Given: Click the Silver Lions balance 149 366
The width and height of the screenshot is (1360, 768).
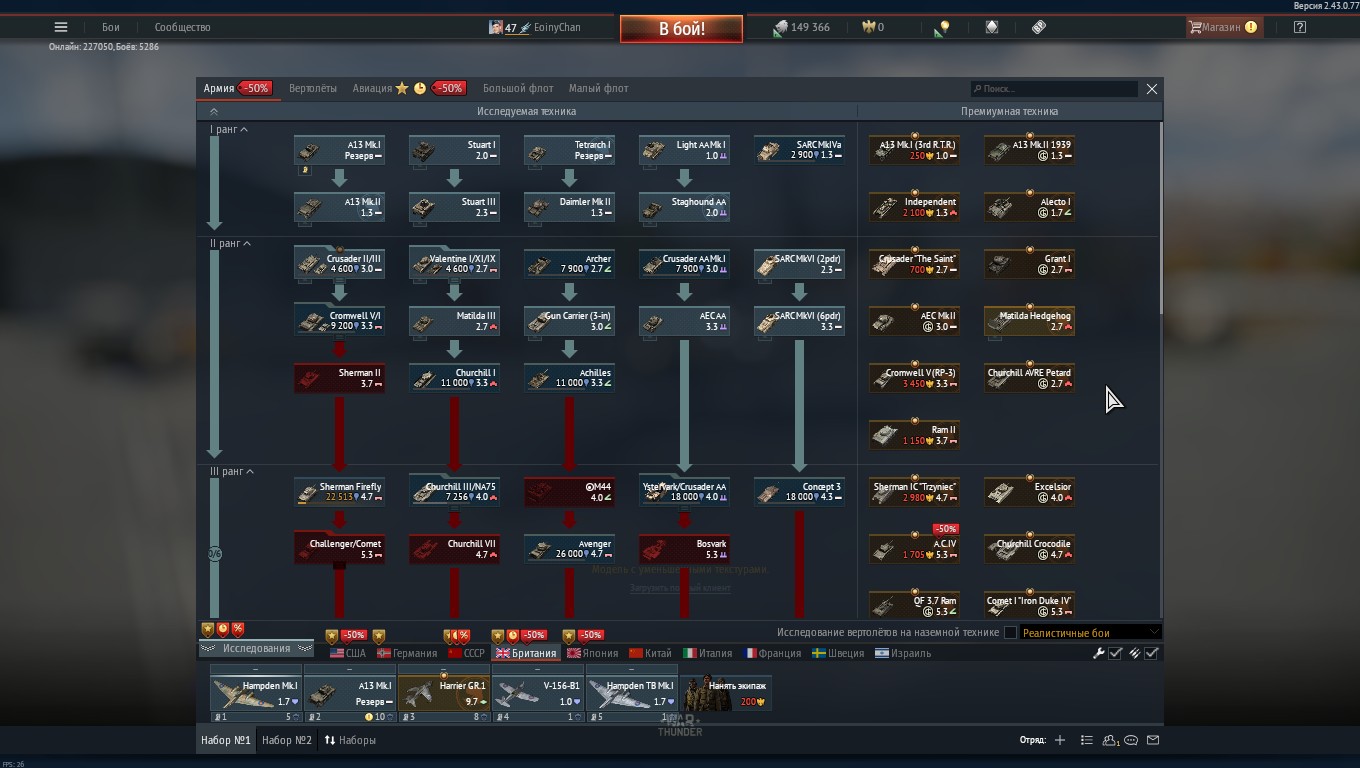Looking at the screenshot, I should [802, 27].
